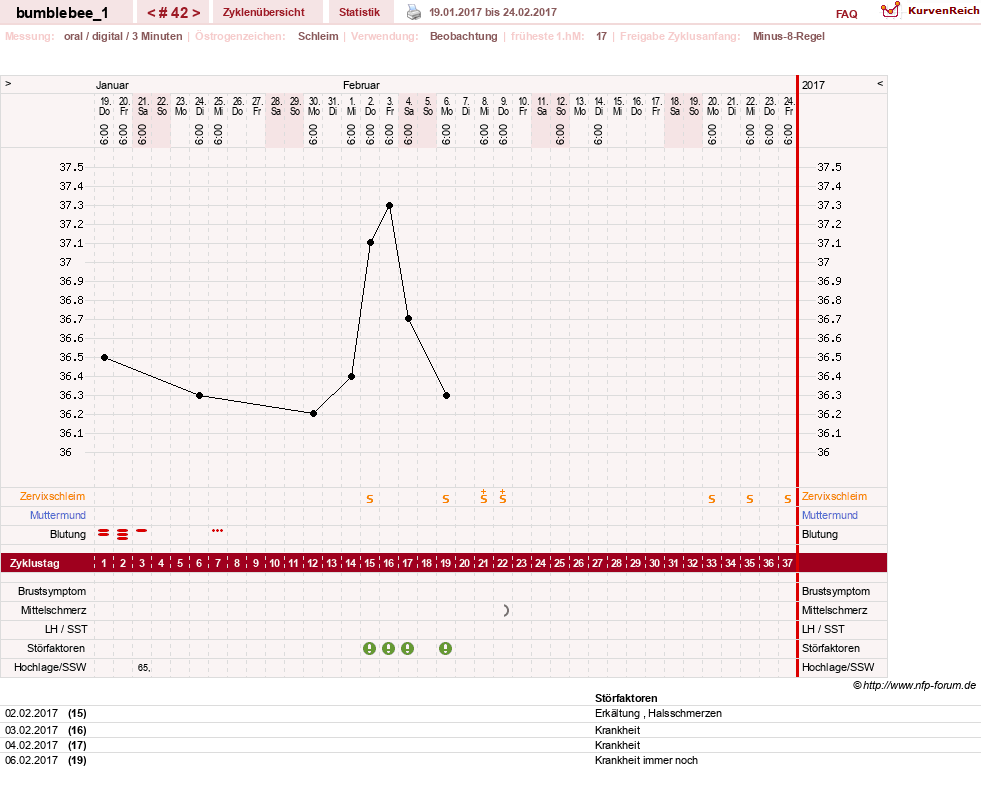The image size is (981, 797).
Task: Click the 'Krankheit immer noch' note
Action: point(646,760)
